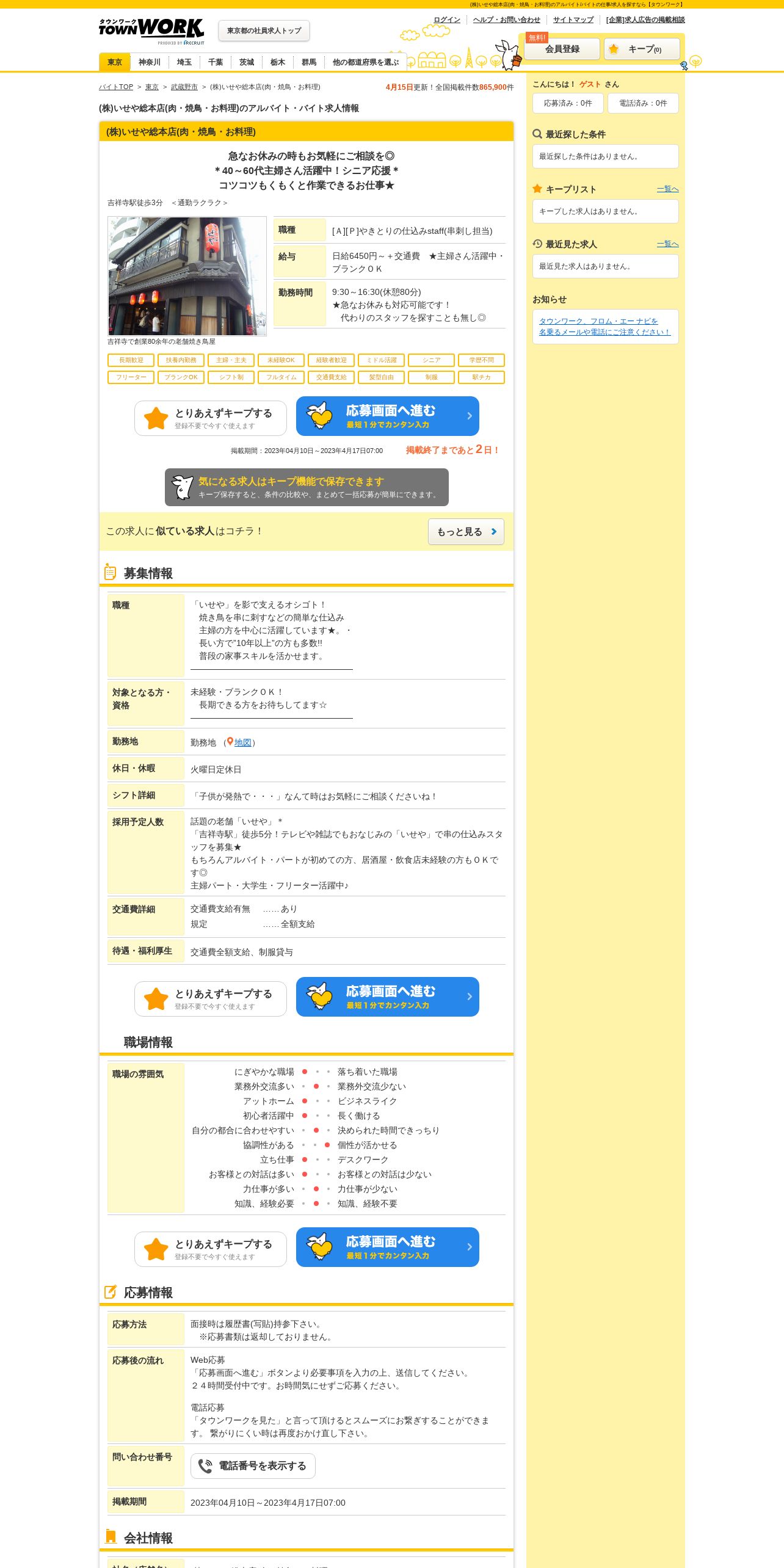
Task: Click map pin icon beside 地図
Action: click(230, 742)
